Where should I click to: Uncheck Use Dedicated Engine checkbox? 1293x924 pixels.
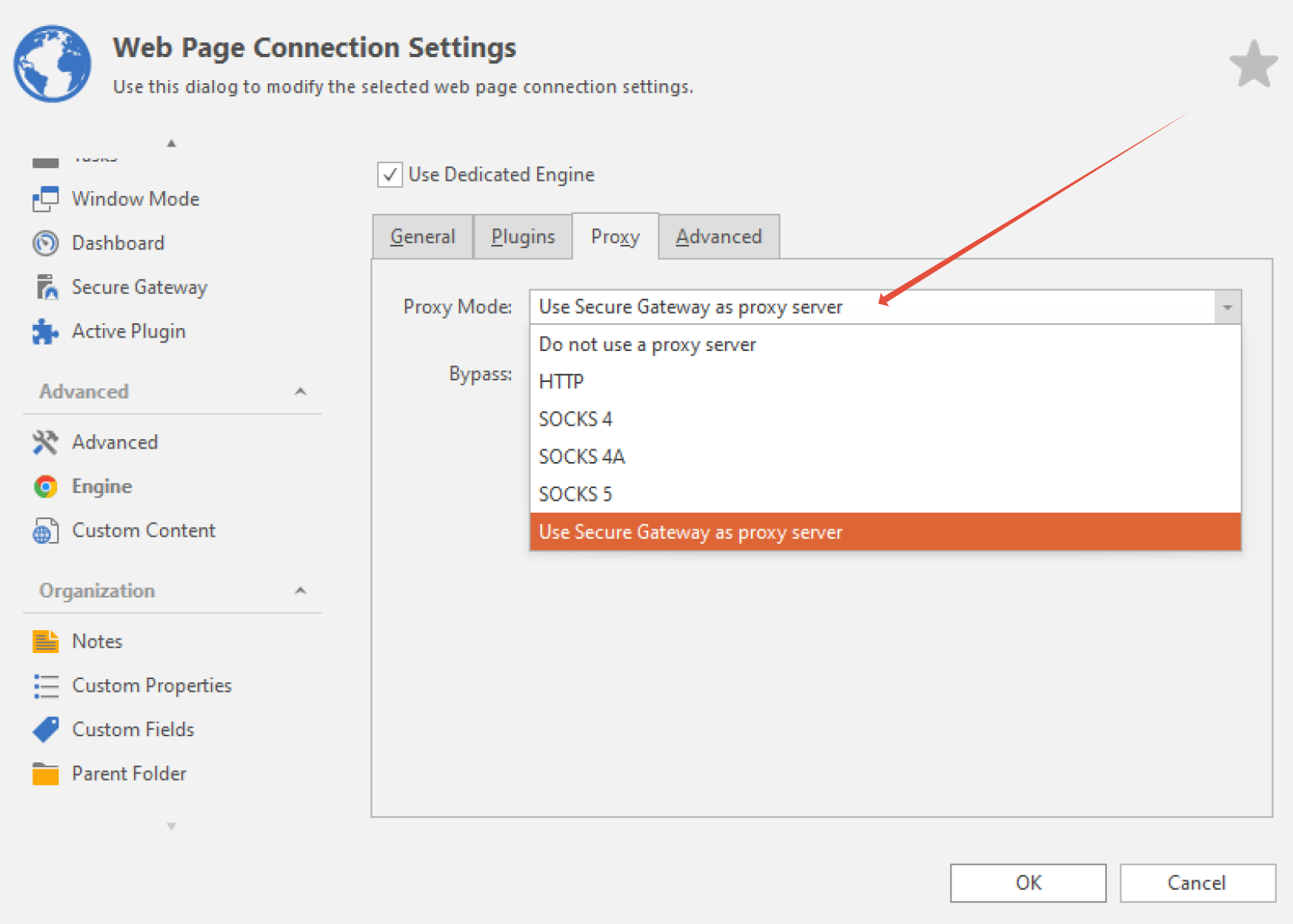point(390,174)
